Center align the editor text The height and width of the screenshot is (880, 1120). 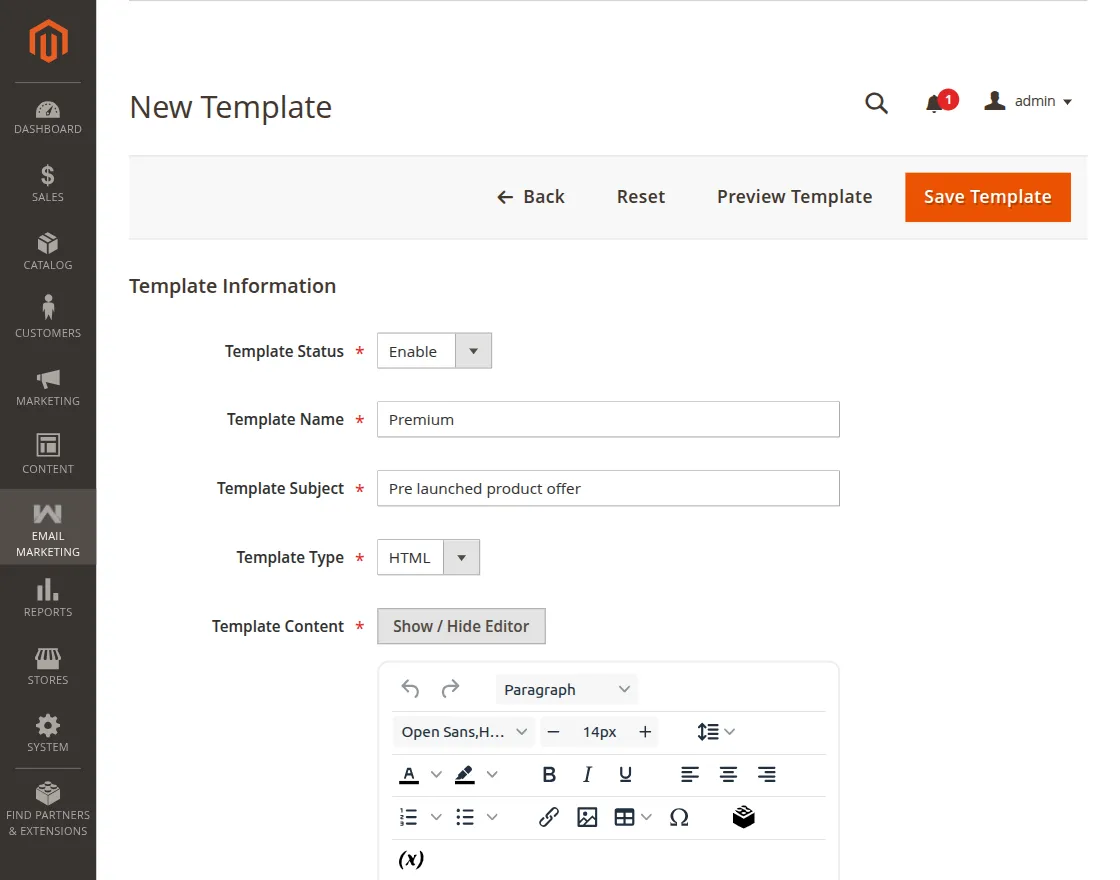tap(729, 774)
